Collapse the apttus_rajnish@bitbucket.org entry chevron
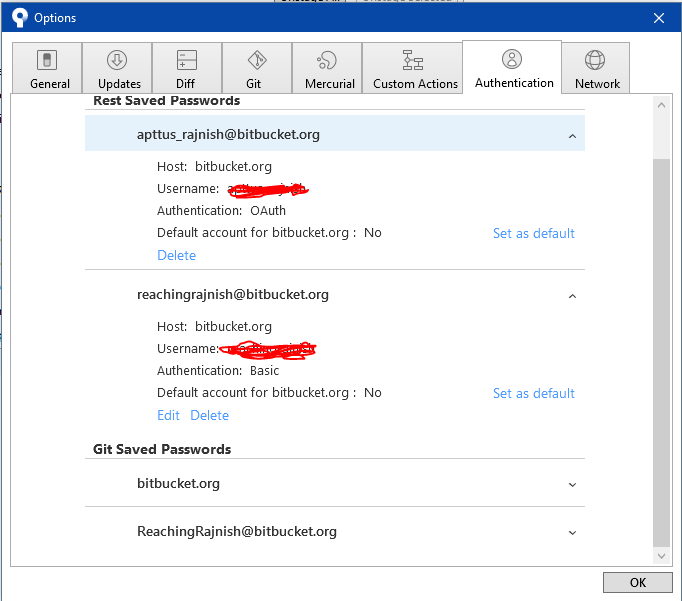Viewport: 682px width, 601px height. pyautogui.click(x=572, y=136)
